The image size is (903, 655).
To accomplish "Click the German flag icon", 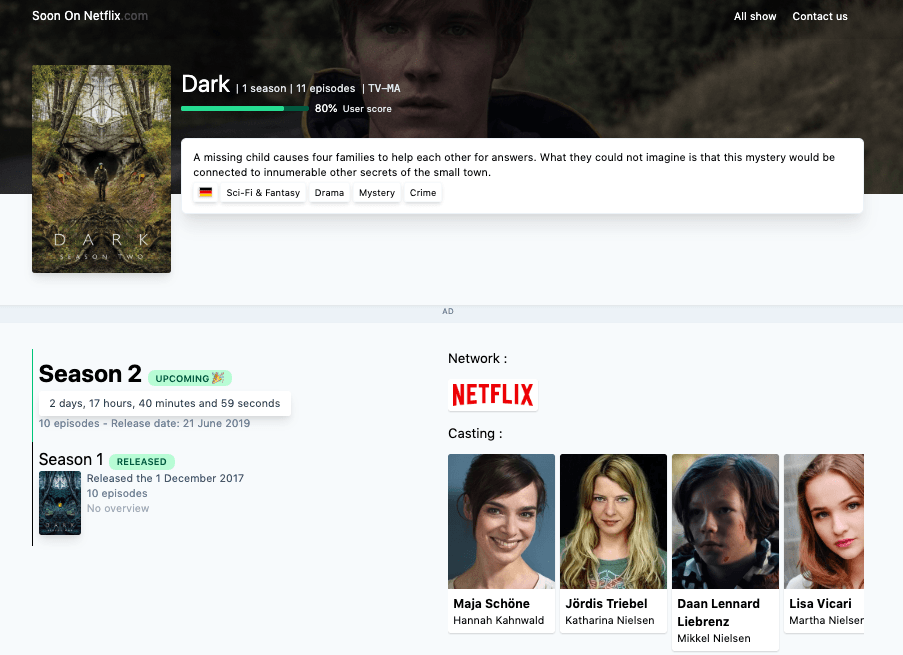I will click(x=206, y=193).
